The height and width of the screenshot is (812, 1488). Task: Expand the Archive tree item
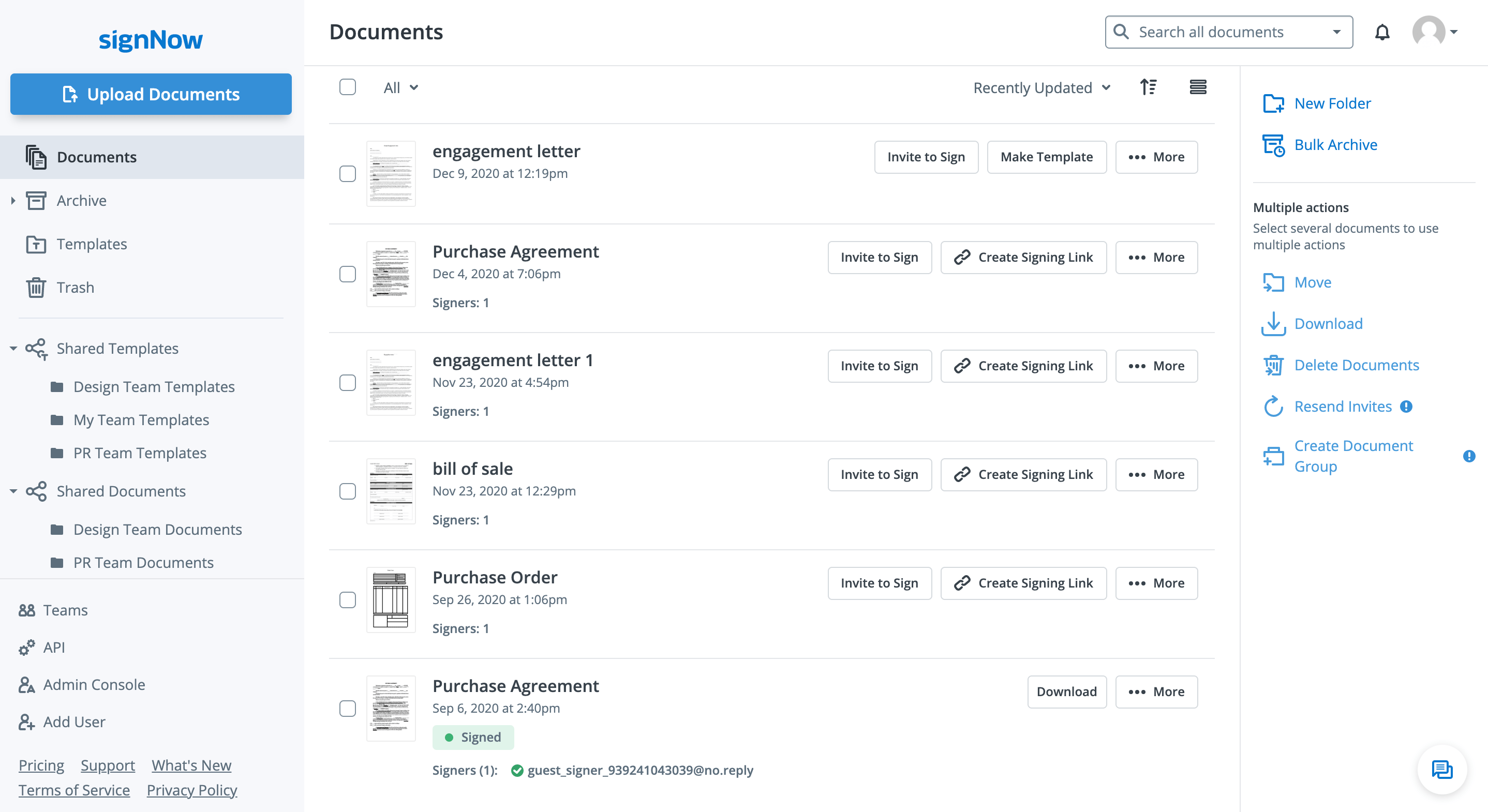(13, 200)
